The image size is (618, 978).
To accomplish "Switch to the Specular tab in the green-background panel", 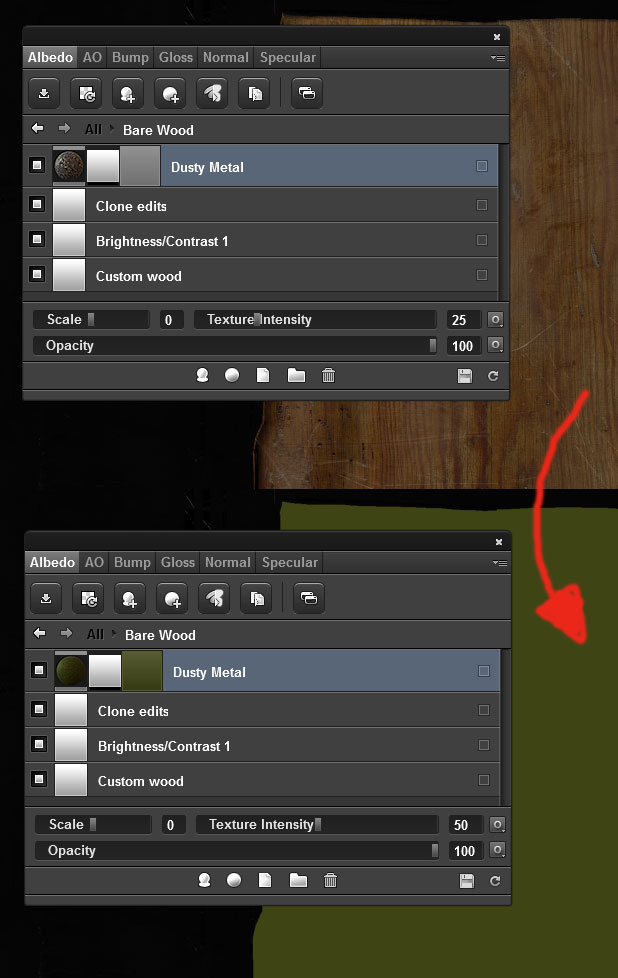I will pyautogui.click(x=290, y=563).
